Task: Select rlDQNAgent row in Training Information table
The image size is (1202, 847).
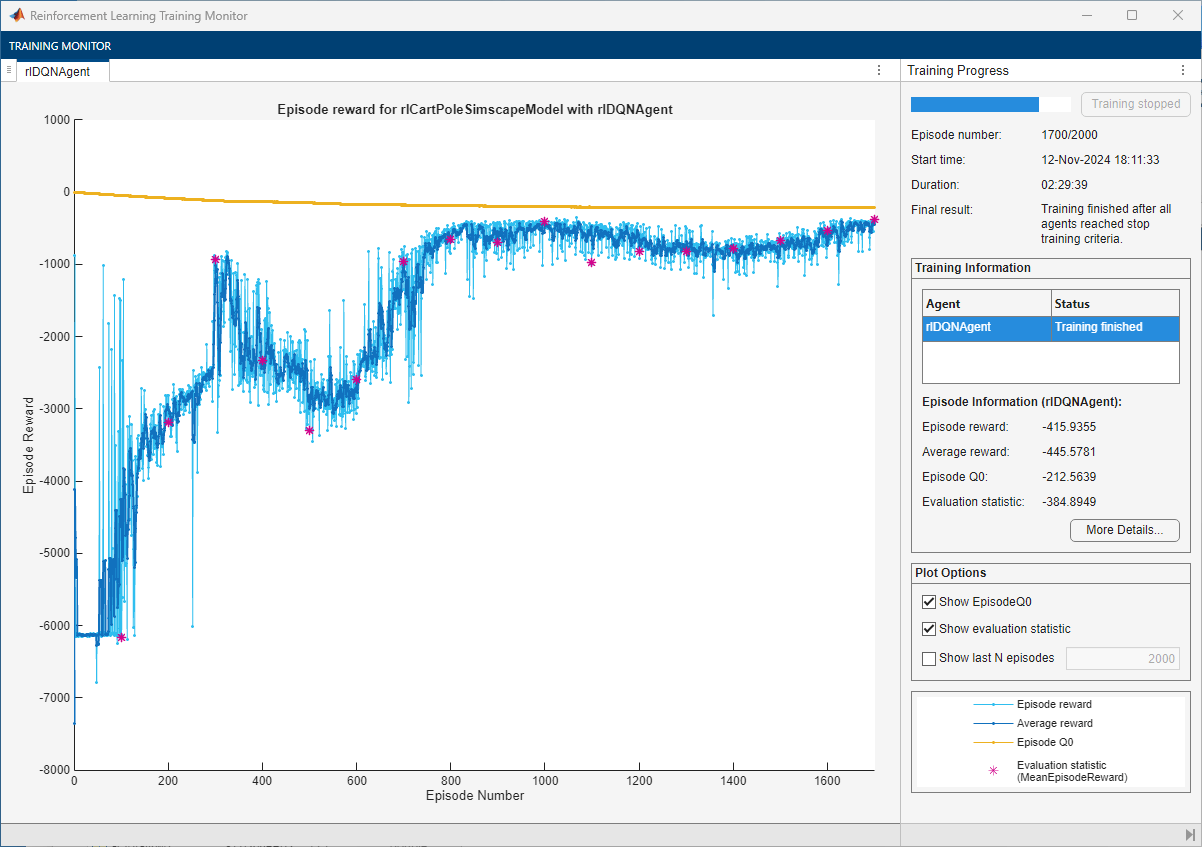Action: [x=1050, y=327]
